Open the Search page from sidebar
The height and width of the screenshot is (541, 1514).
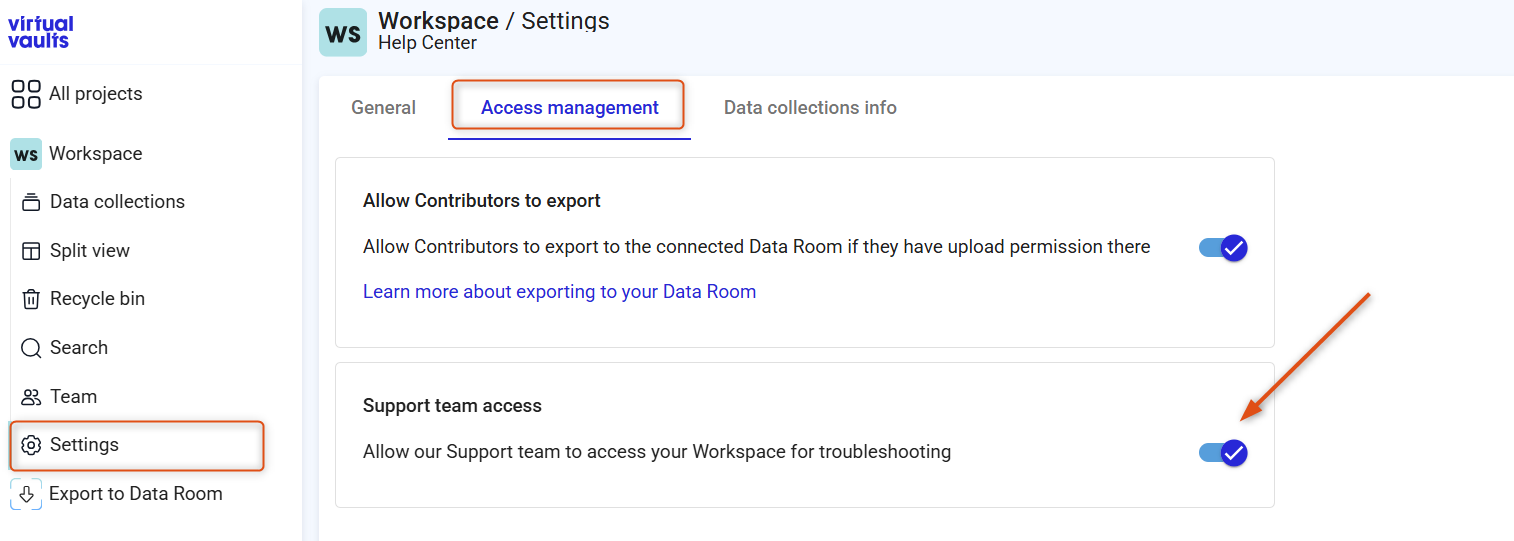point(79,348)
